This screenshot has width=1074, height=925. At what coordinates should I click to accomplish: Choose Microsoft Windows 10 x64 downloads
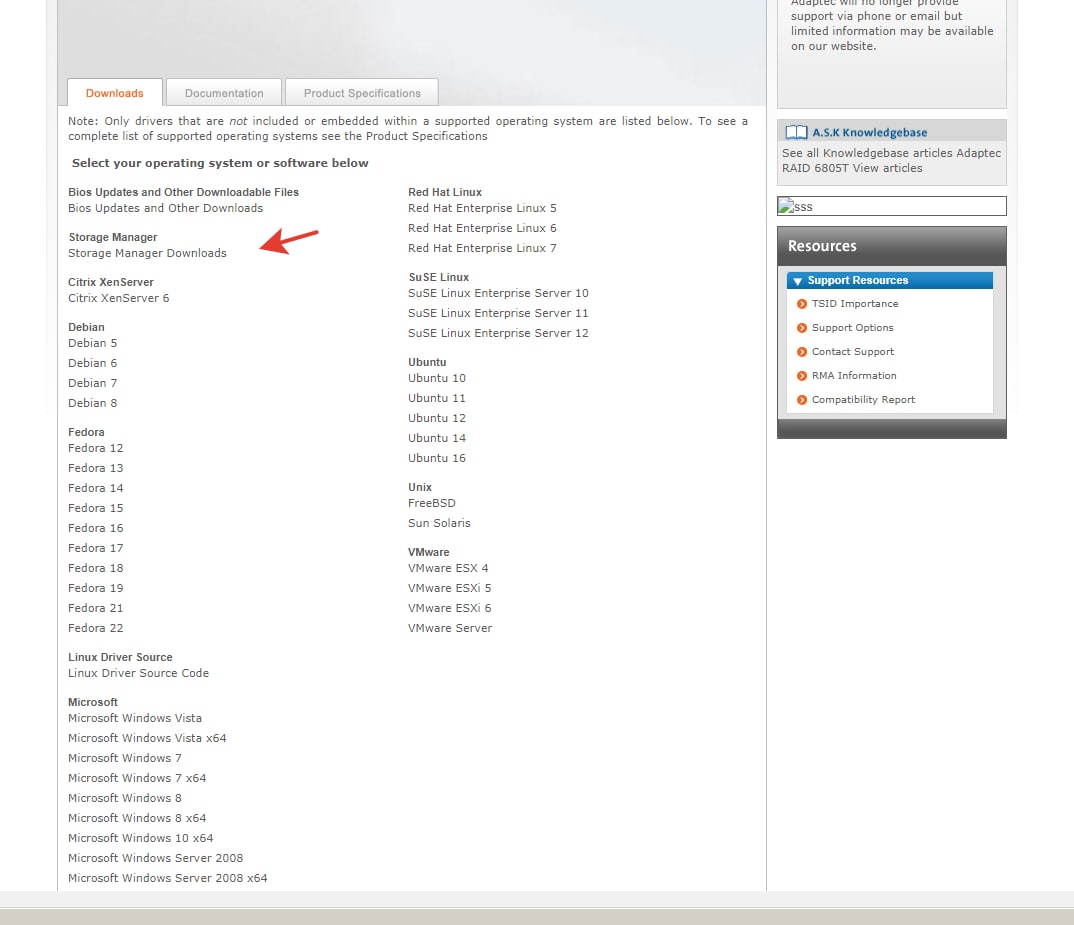140,838
